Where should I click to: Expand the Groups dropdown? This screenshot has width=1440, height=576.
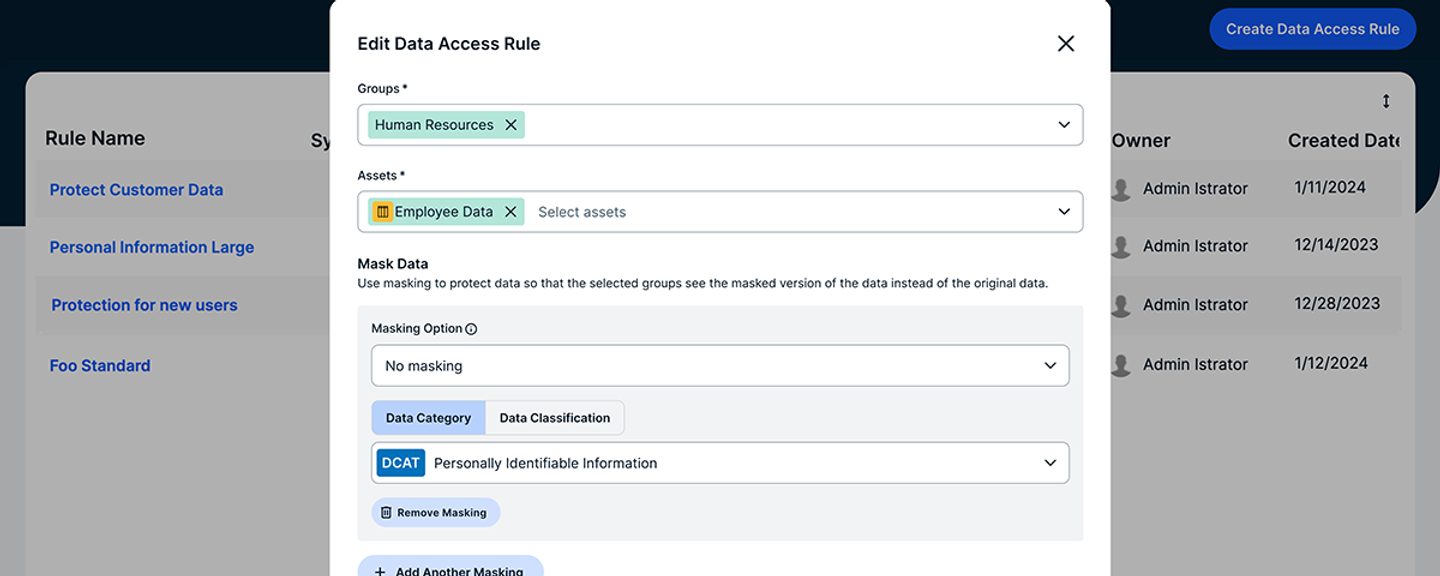pos(1064,125)
